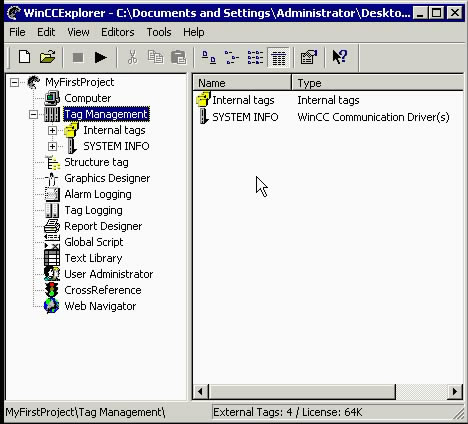The image size is (468, 424).
Task: Click the User Administrator icon
Action: (x=52, y=274)
